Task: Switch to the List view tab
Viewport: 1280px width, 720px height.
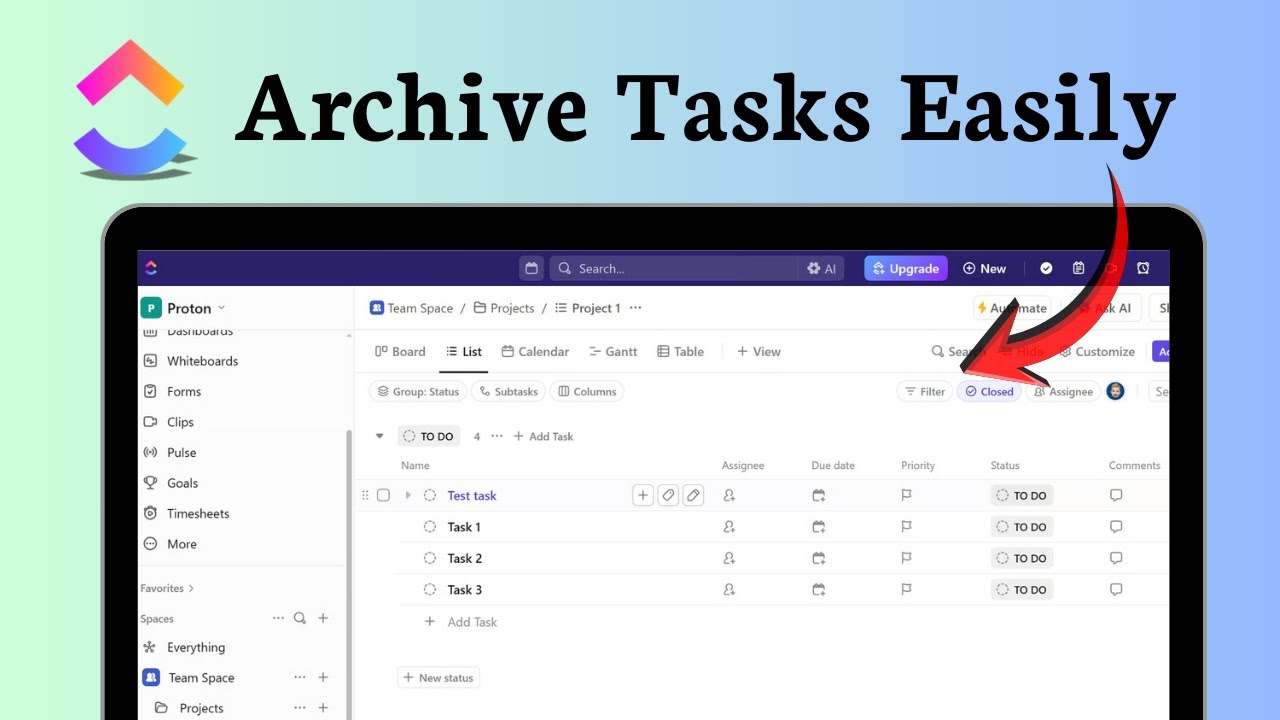Action: point(464,352)
